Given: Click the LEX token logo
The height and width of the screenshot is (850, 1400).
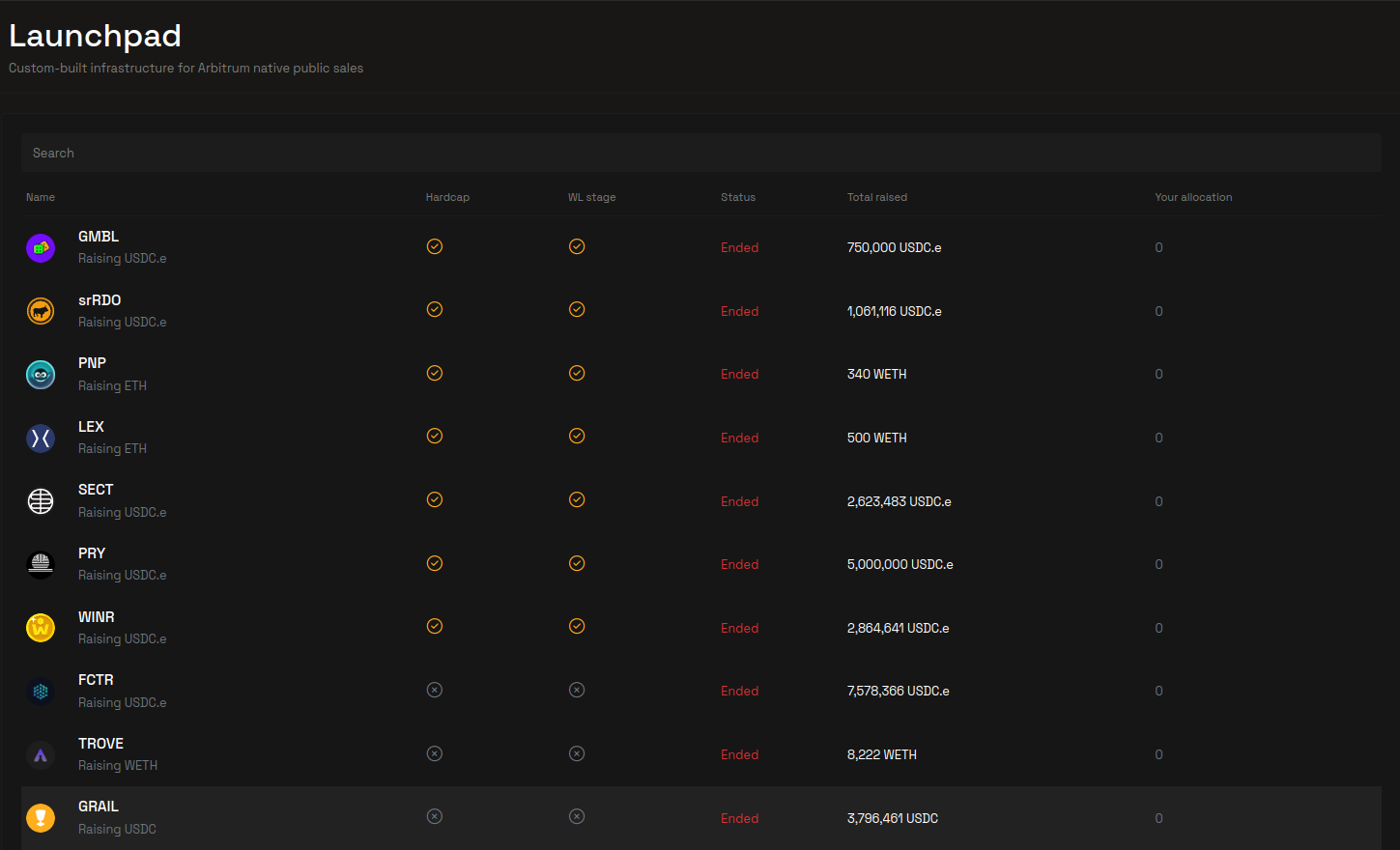Looking at the screenshot, I should (x=41, y=439).
